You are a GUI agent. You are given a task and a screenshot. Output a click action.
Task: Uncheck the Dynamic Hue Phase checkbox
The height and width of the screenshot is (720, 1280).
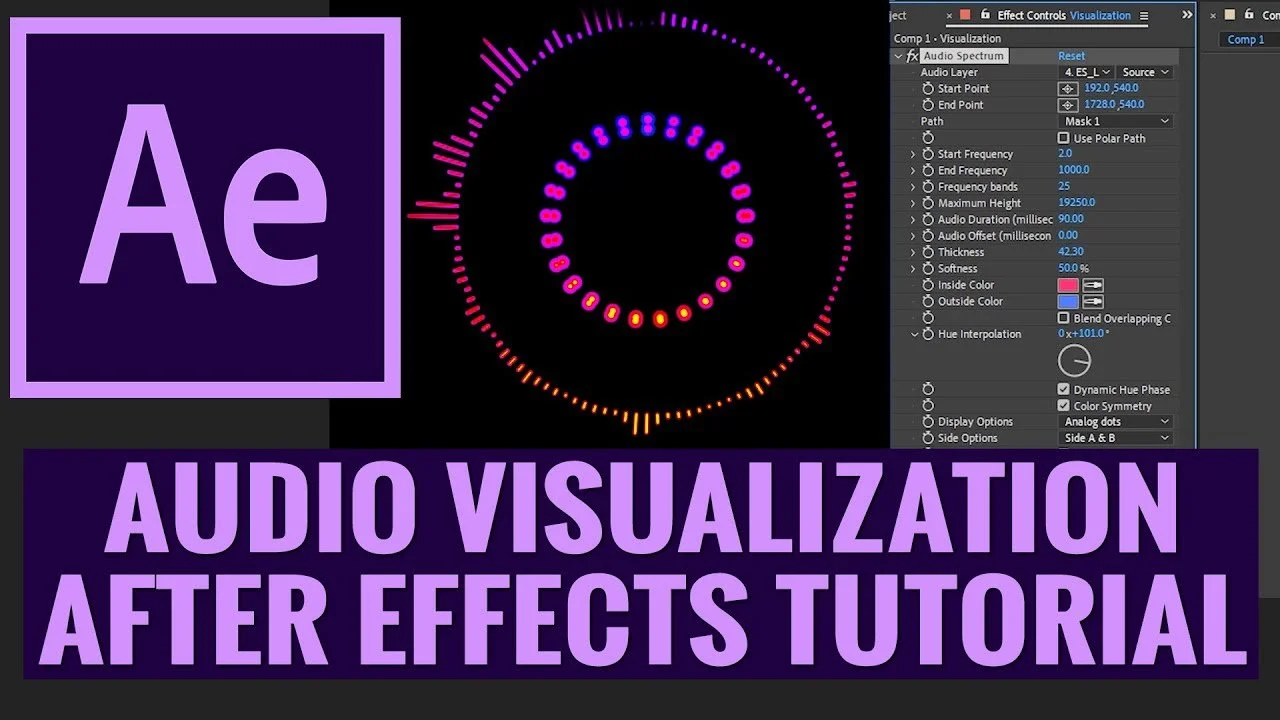click(1064, 389)
